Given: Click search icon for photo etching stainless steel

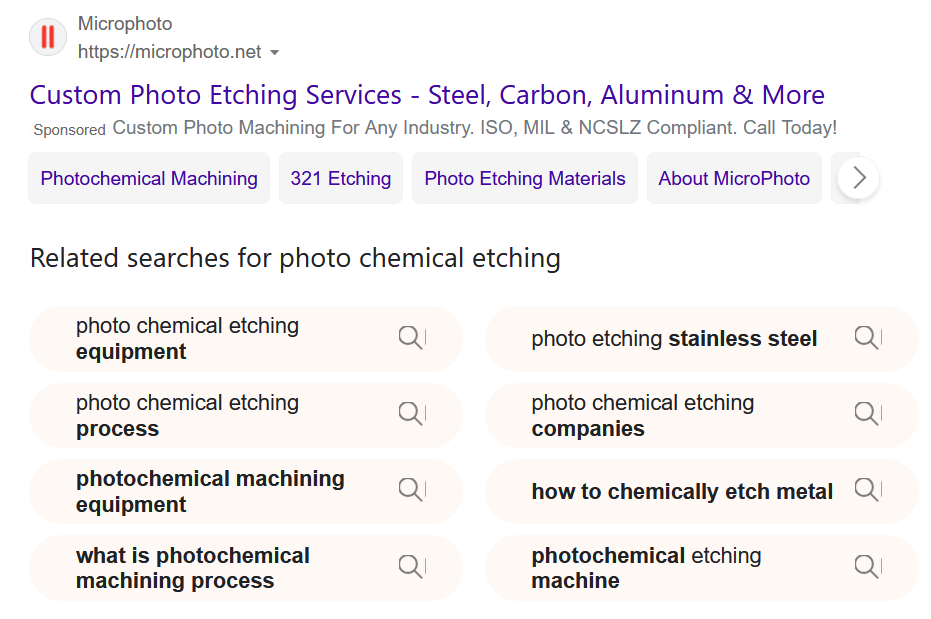Looking at the screenshot, I should point(866,337).
